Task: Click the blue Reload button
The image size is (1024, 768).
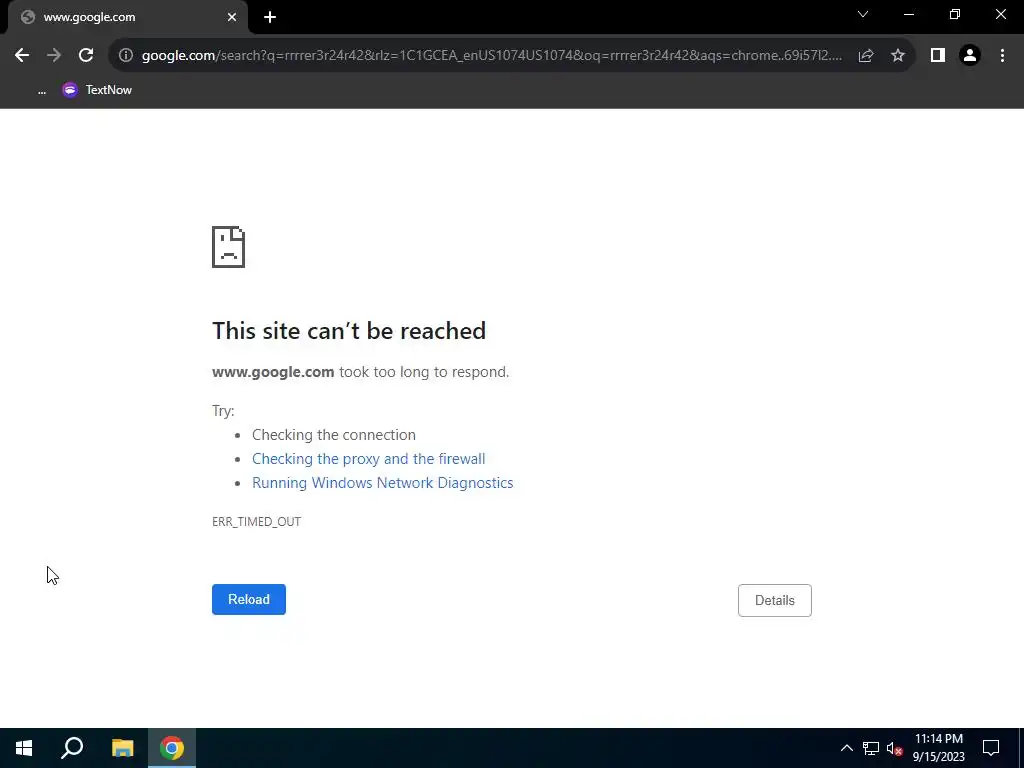Action: click(x=249, y=600)
